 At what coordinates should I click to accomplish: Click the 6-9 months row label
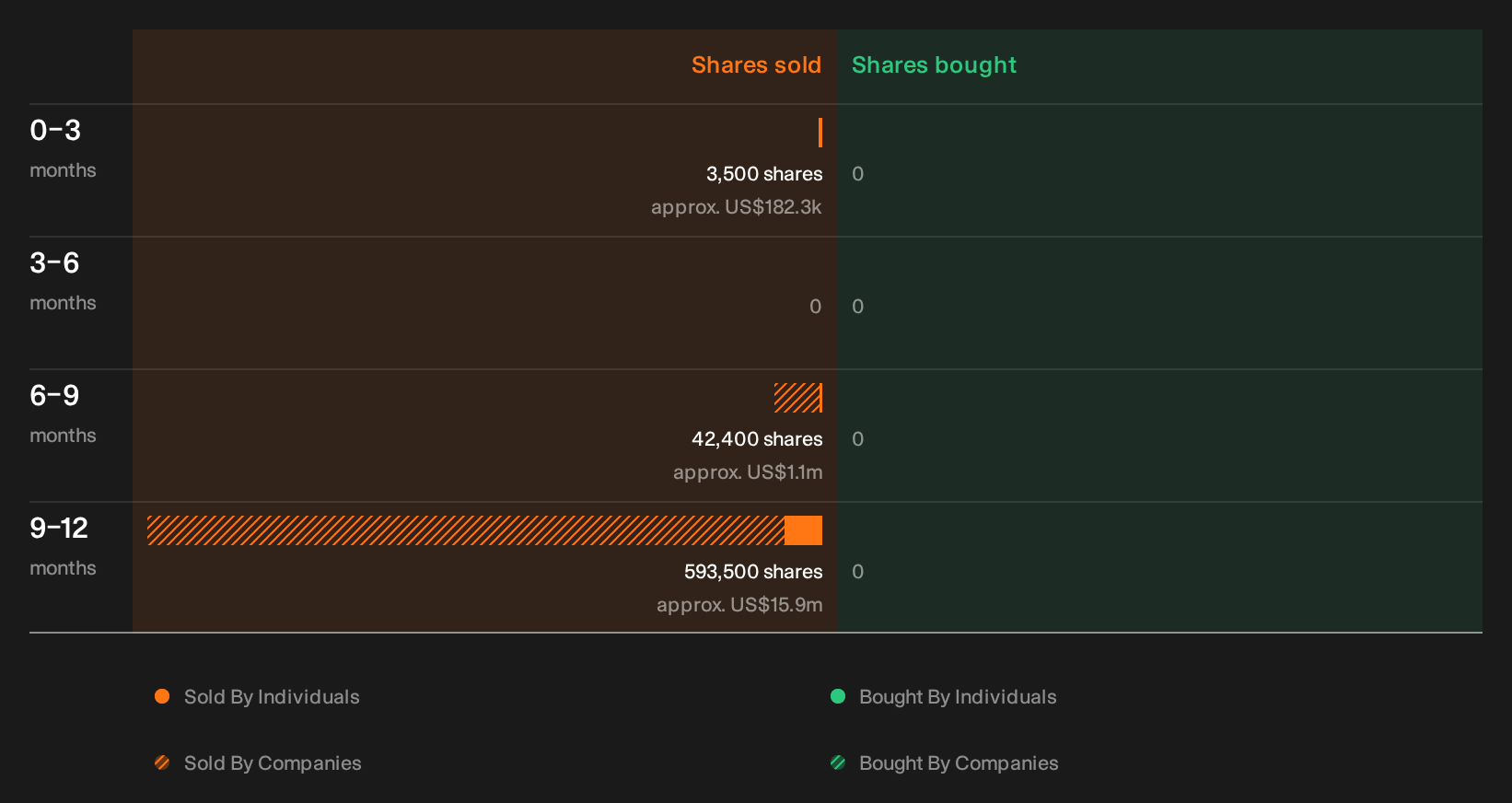coord(63,414)
